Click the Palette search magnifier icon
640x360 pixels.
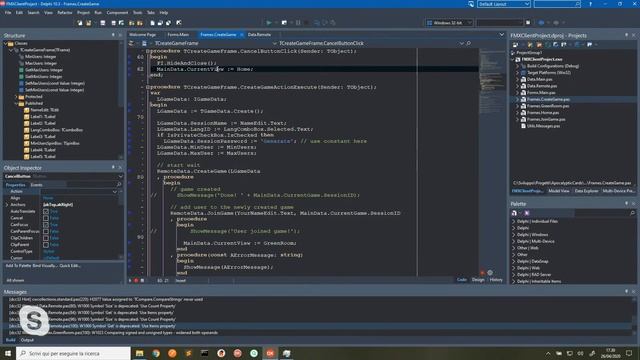(633, 213)
